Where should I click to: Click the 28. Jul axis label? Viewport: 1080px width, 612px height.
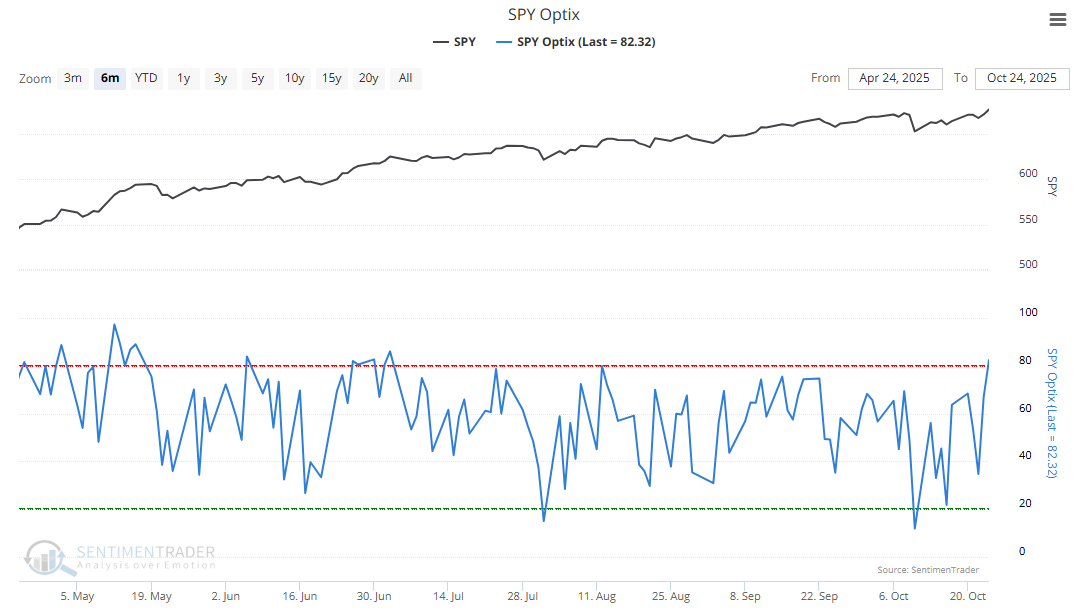coord(523,596)
